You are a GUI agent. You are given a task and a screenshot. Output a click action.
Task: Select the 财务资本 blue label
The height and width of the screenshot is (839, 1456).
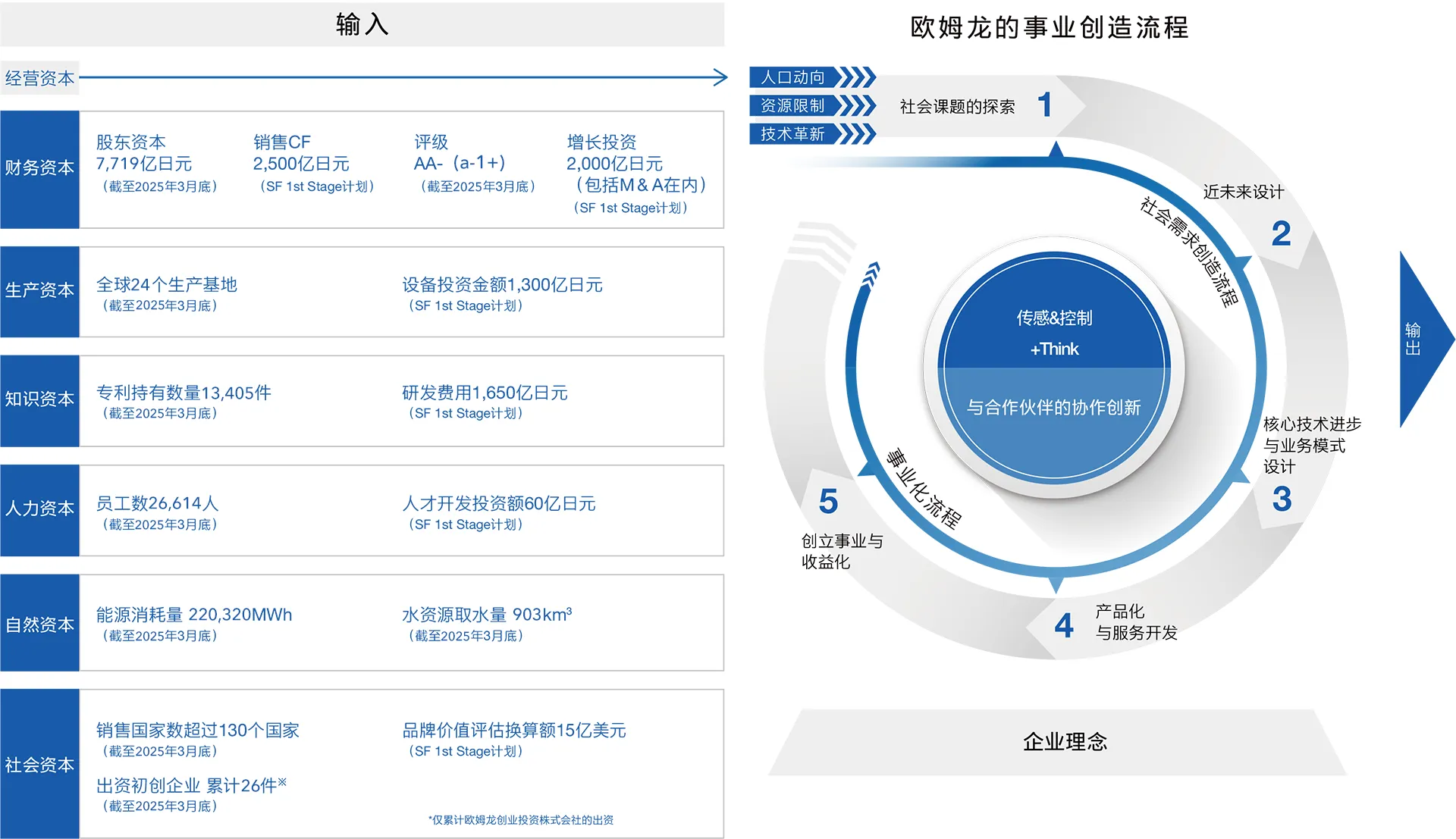(x=39, y=168)
